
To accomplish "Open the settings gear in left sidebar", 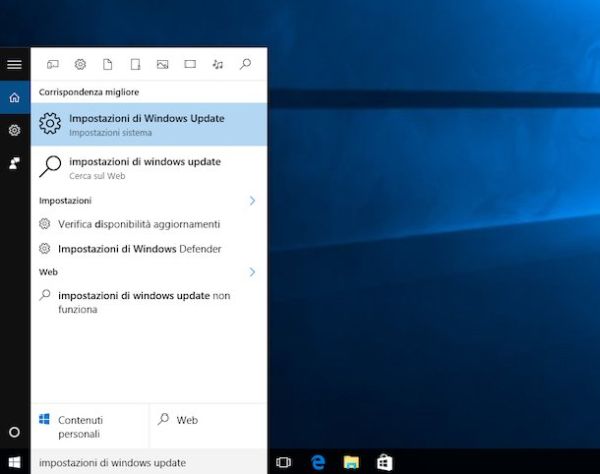I will pyautogui.click(x=15, y=130).
